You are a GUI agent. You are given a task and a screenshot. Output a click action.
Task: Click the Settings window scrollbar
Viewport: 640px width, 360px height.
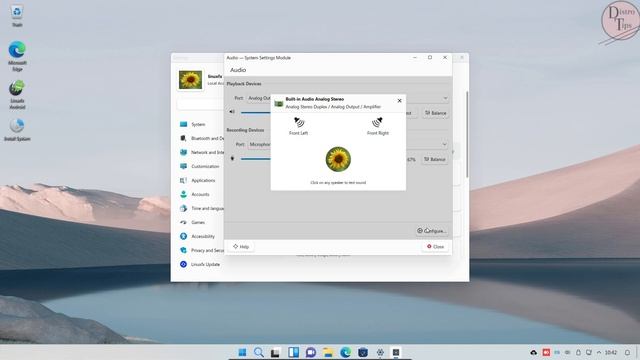(x=467, y=134)
